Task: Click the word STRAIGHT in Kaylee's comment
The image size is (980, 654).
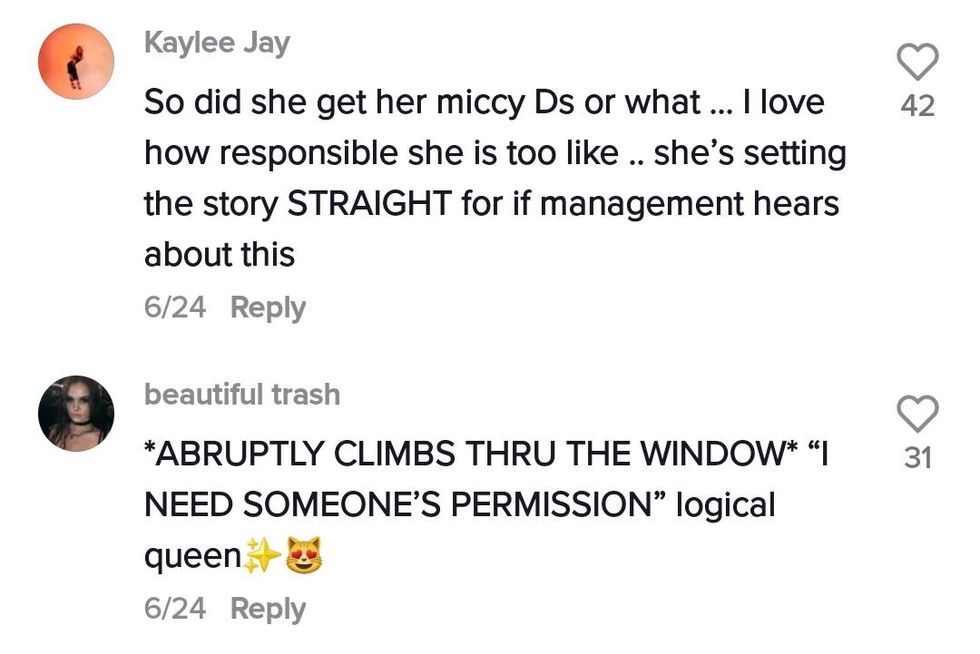Action: (x=368, y=204)
